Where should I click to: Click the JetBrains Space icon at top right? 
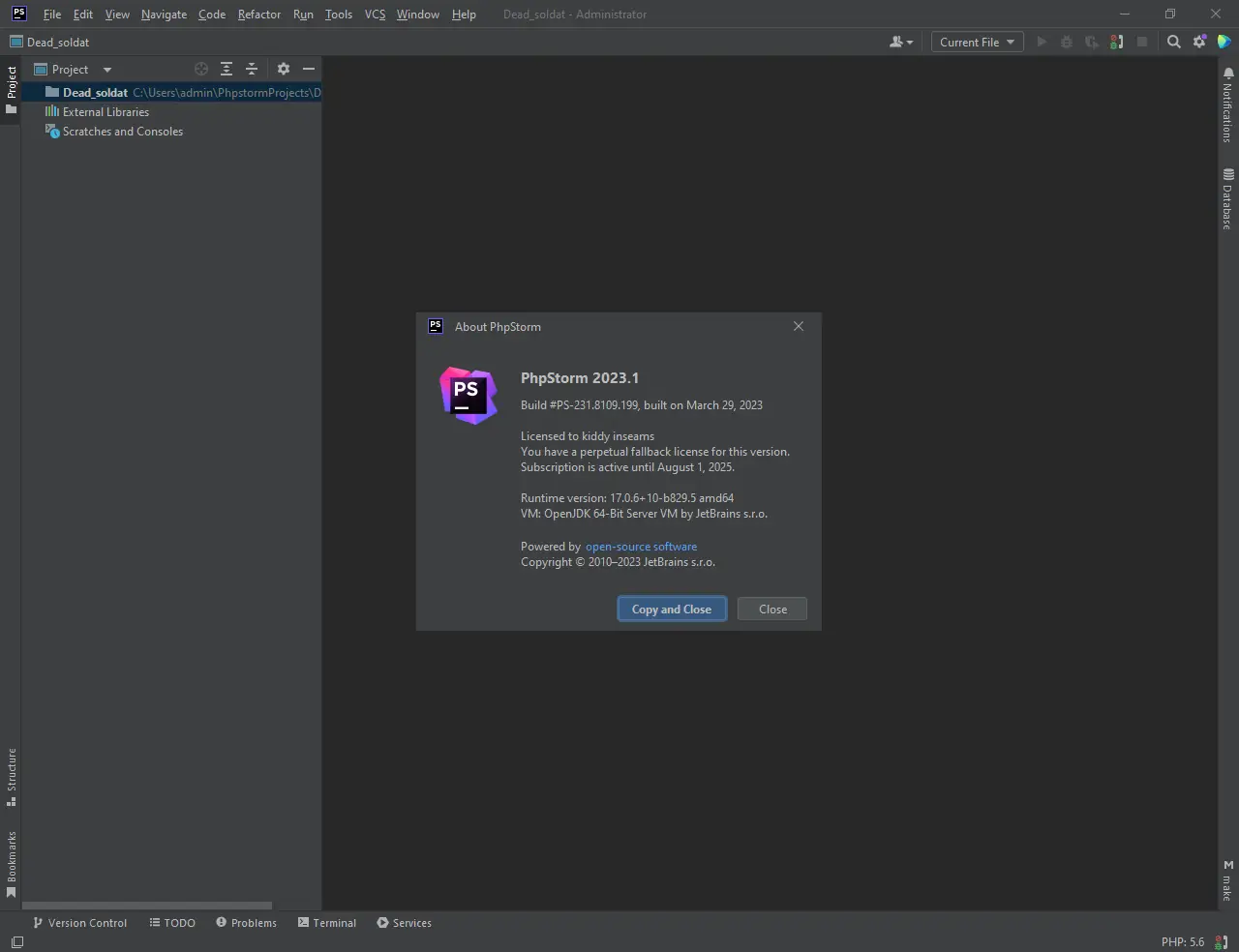coord(1224,42)
